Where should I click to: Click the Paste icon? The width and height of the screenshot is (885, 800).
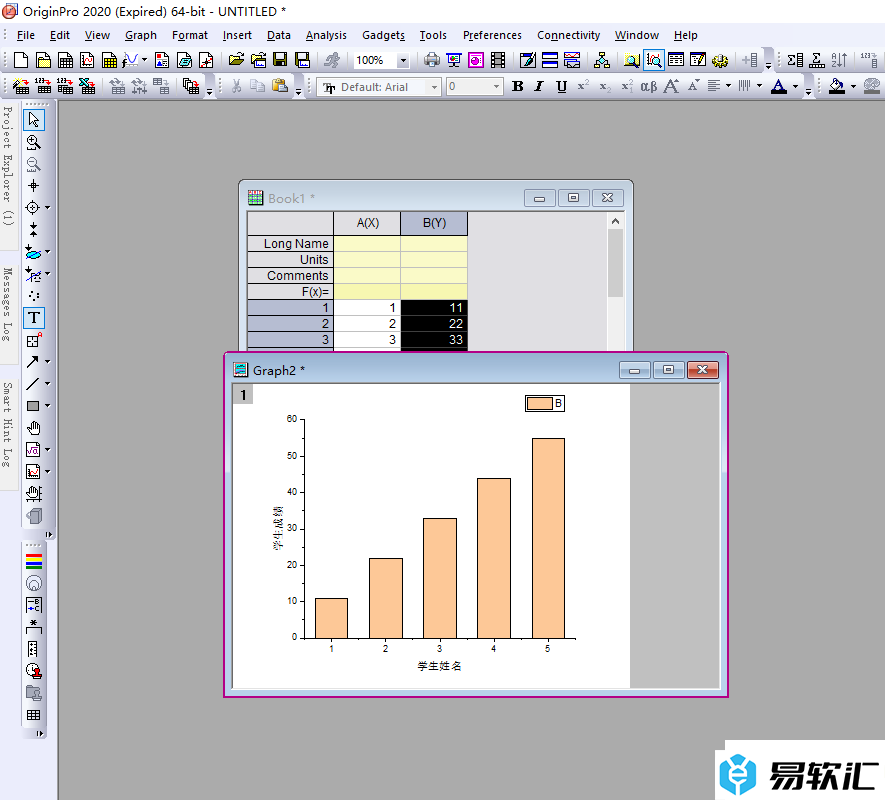[x=280, y=86]
